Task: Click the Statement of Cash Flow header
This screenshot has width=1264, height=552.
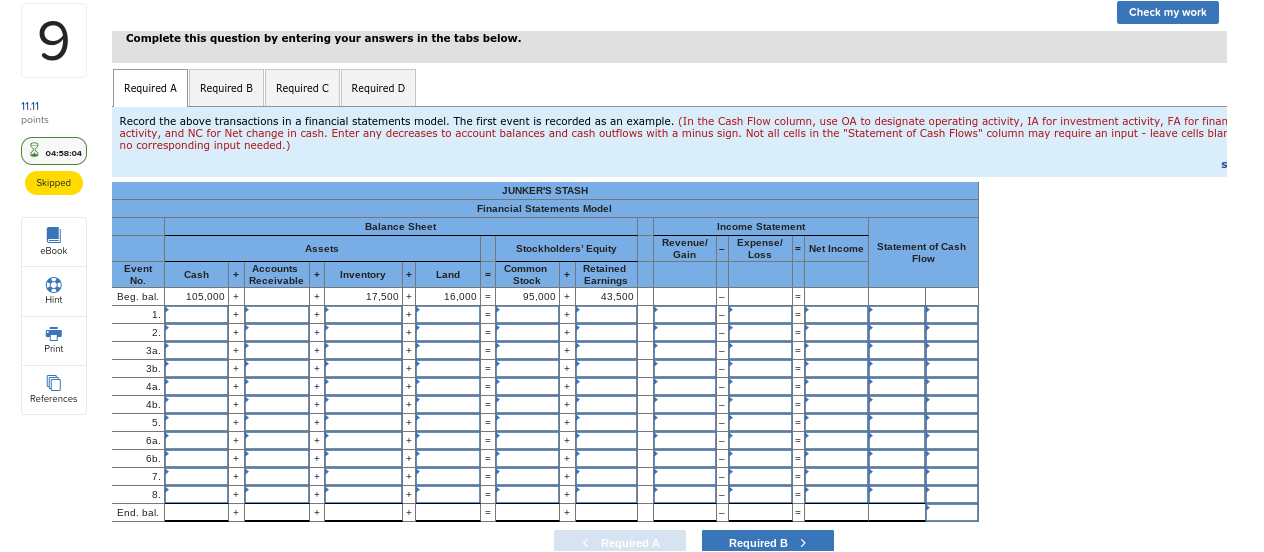Action: (x=922, y=252)
